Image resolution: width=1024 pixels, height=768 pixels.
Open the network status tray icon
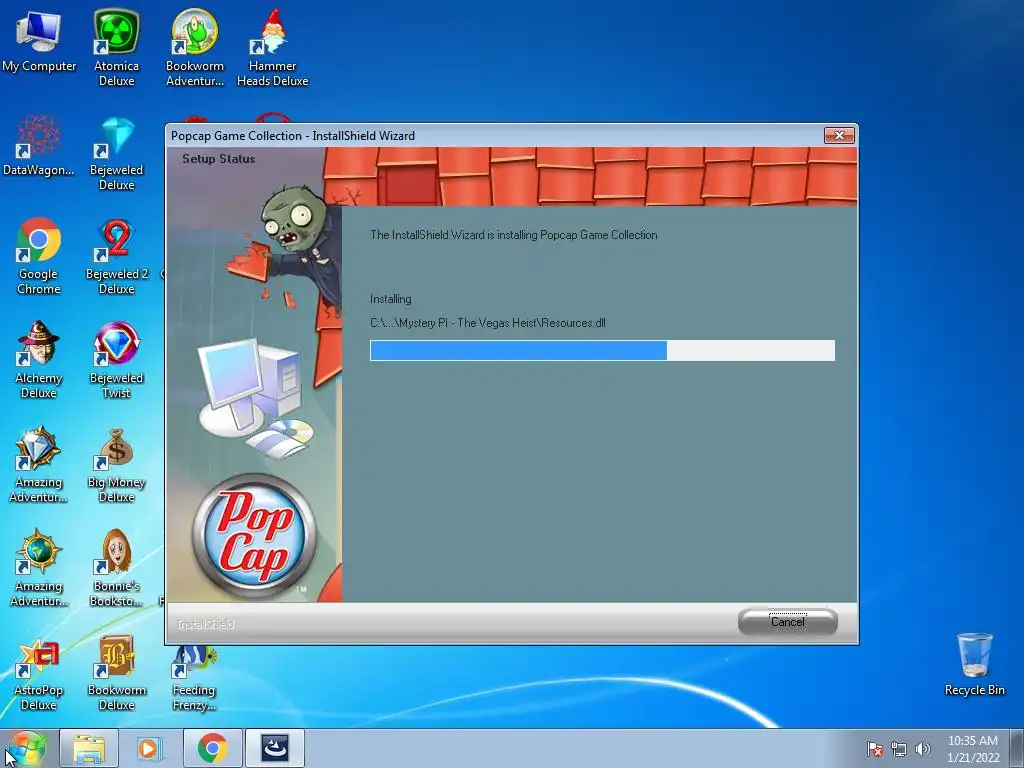(899, 749)
